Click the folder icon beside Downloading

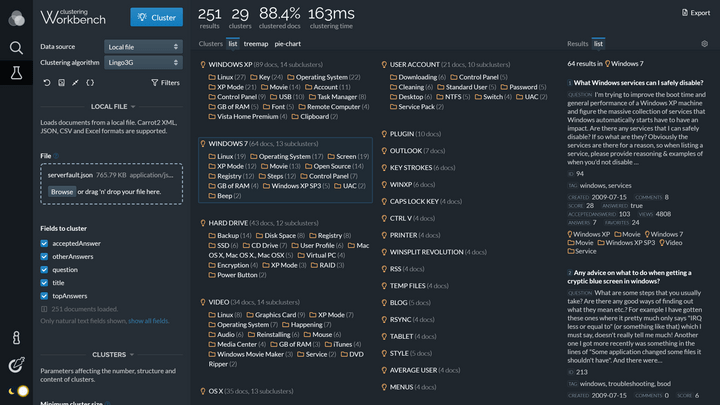[393, 77]
